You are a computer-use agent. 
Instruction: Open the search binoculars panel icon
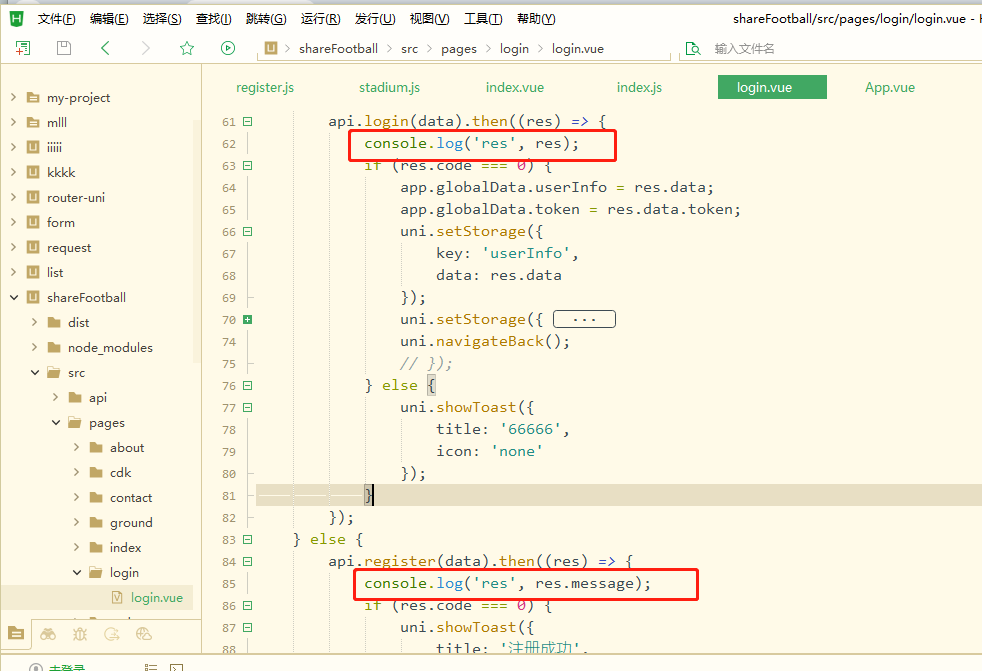coord(48,633)
